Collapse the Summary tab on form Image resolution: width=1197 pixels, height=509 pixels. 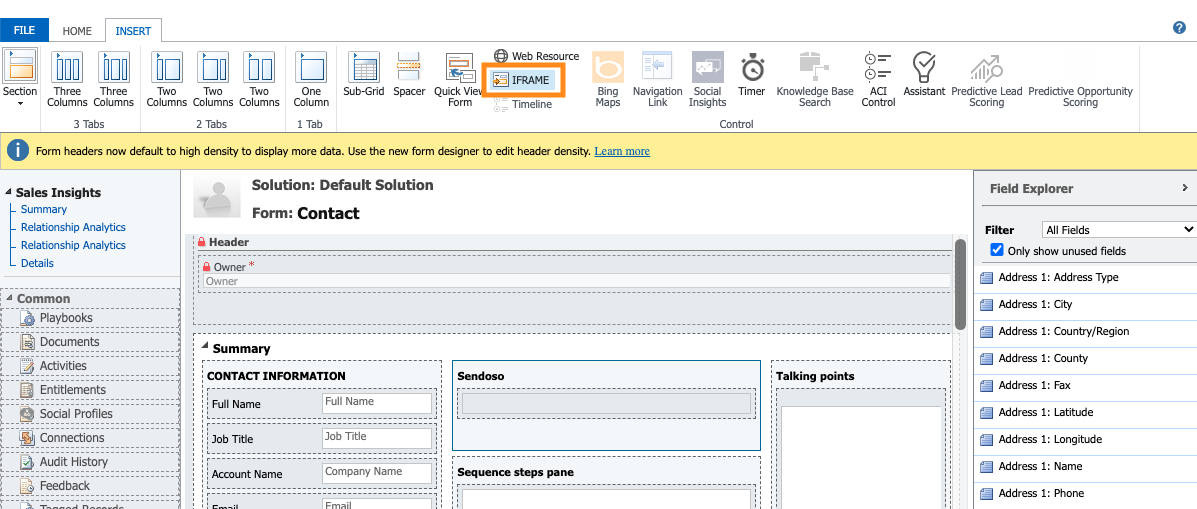205,346
